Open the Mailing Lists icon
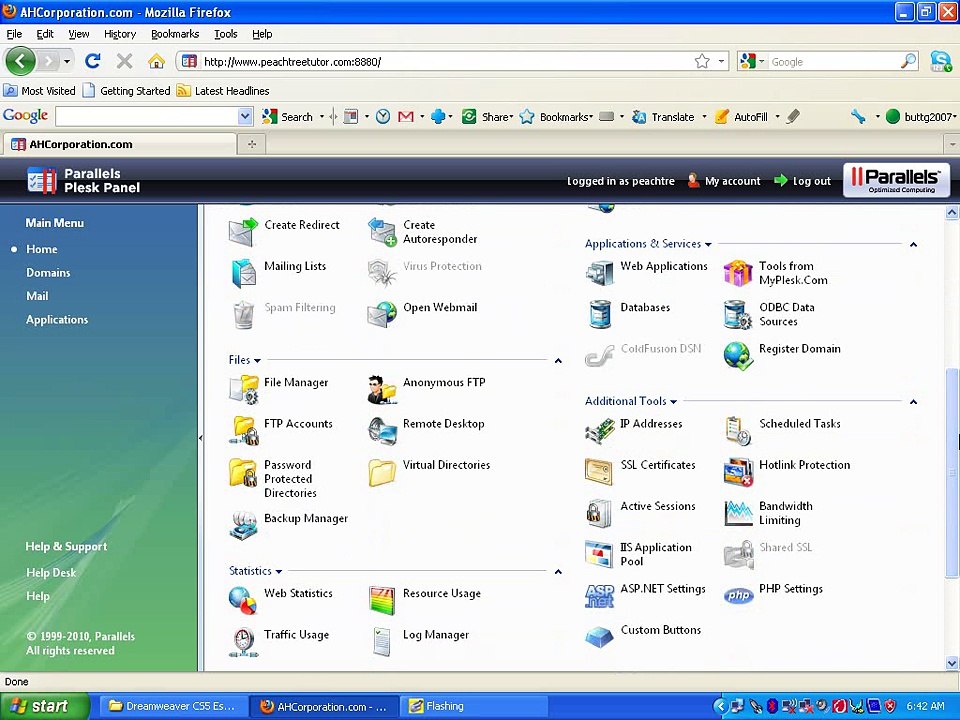The width and height of the screenshot is (960, 720). click(243, 273)
